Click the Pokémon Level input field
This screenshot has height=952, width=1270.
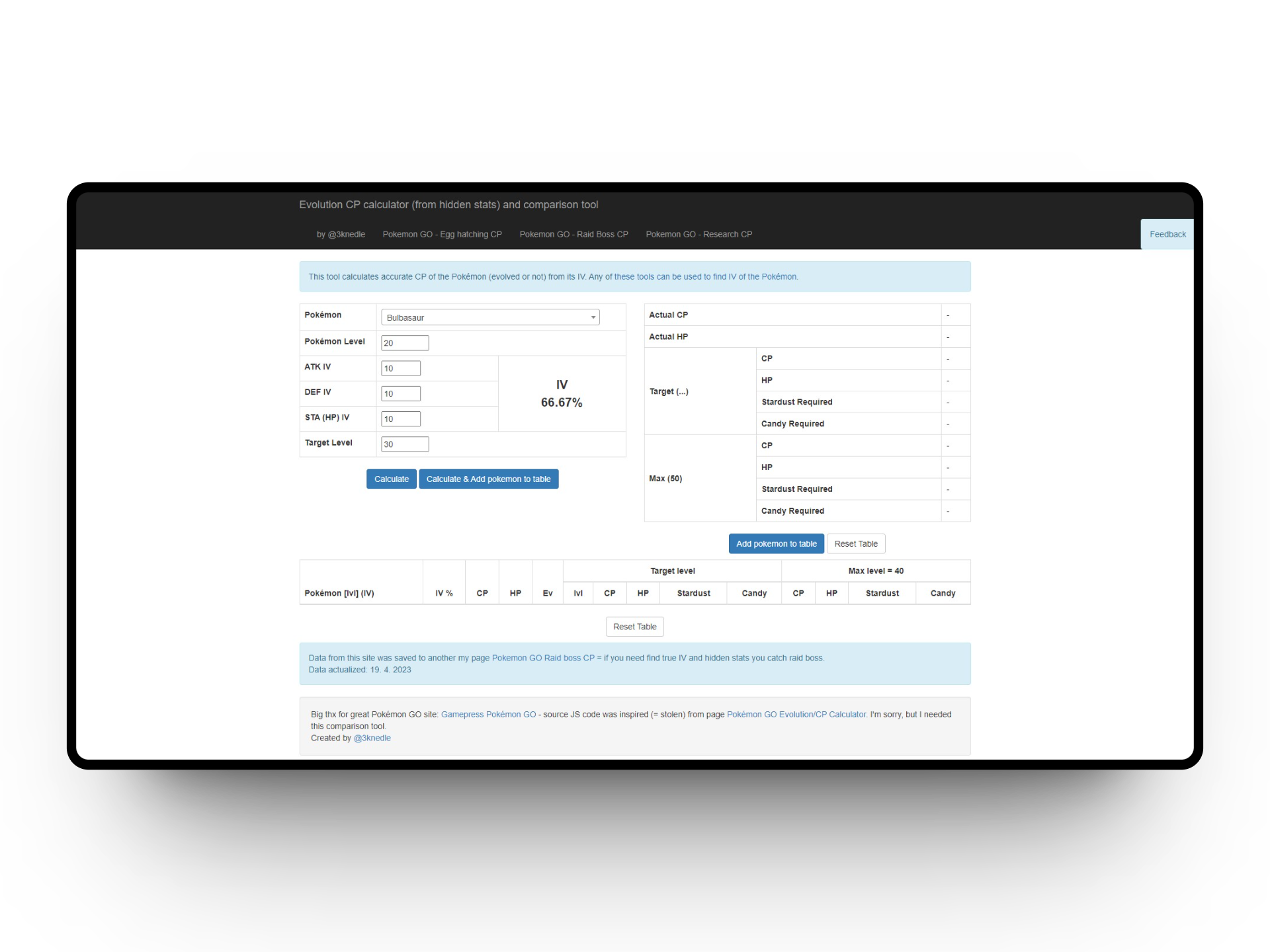point(404,342)
